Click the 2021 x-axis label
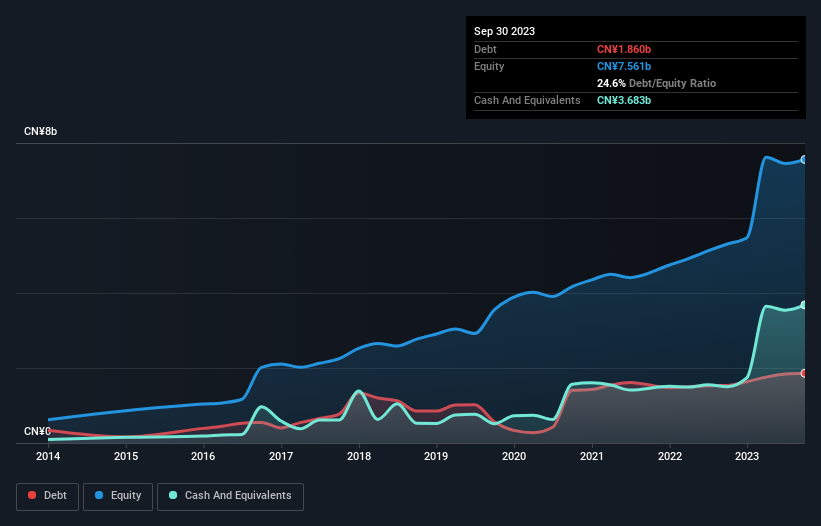Viewport: 821px width, 526px height. pyautogui.click(x=592, y=456)
